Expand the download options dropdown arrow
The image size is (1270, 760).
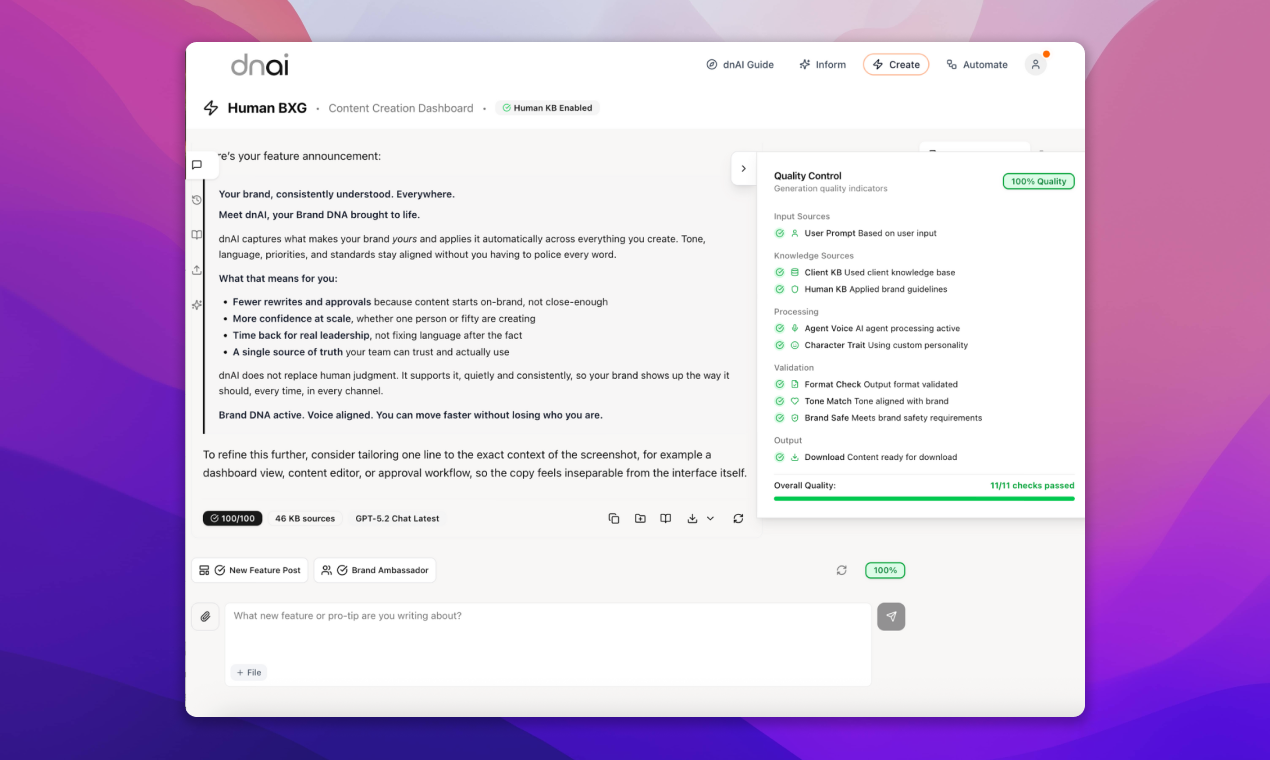[711, 518]
